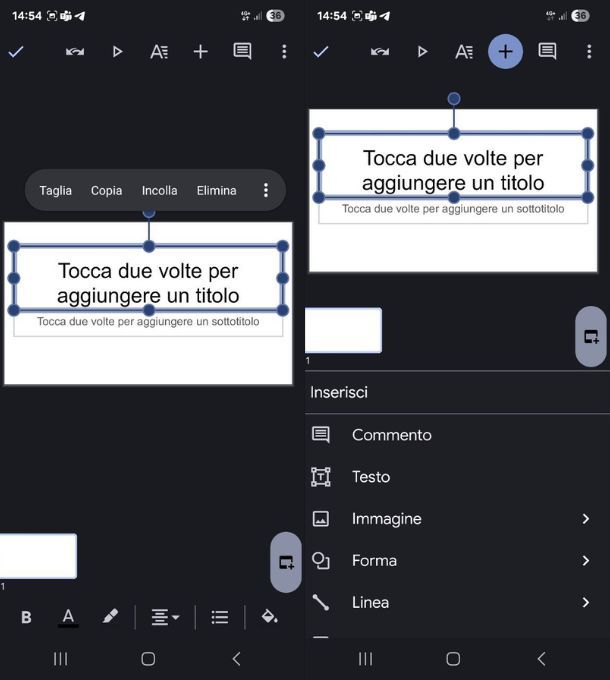Screen dimensions: 610x680
Task: Expand chevron next to Immagine
Action: click(x=586, y=519)
